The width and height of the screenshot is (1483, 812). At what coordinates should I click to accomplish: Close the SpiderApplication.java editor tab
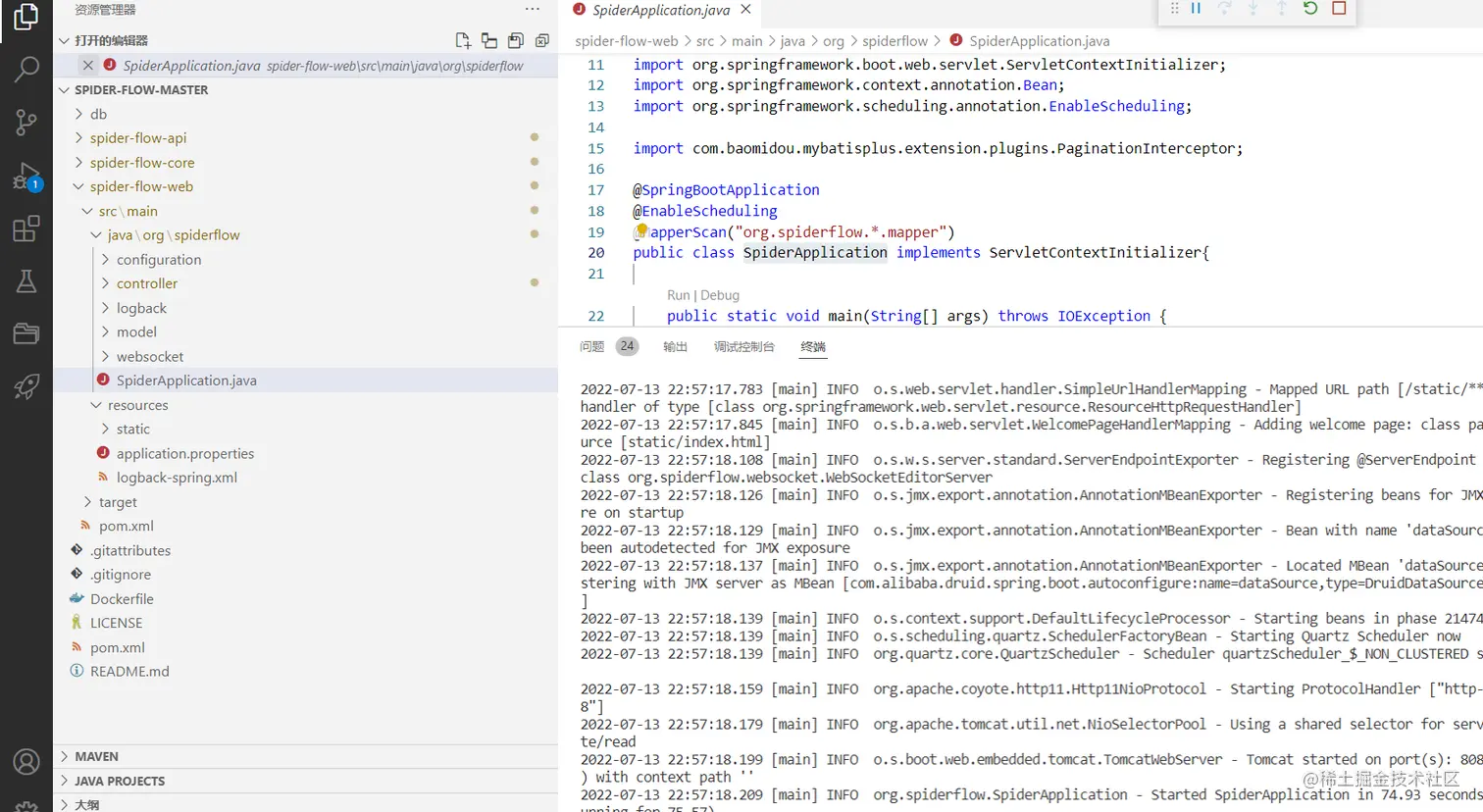point(745,9)
